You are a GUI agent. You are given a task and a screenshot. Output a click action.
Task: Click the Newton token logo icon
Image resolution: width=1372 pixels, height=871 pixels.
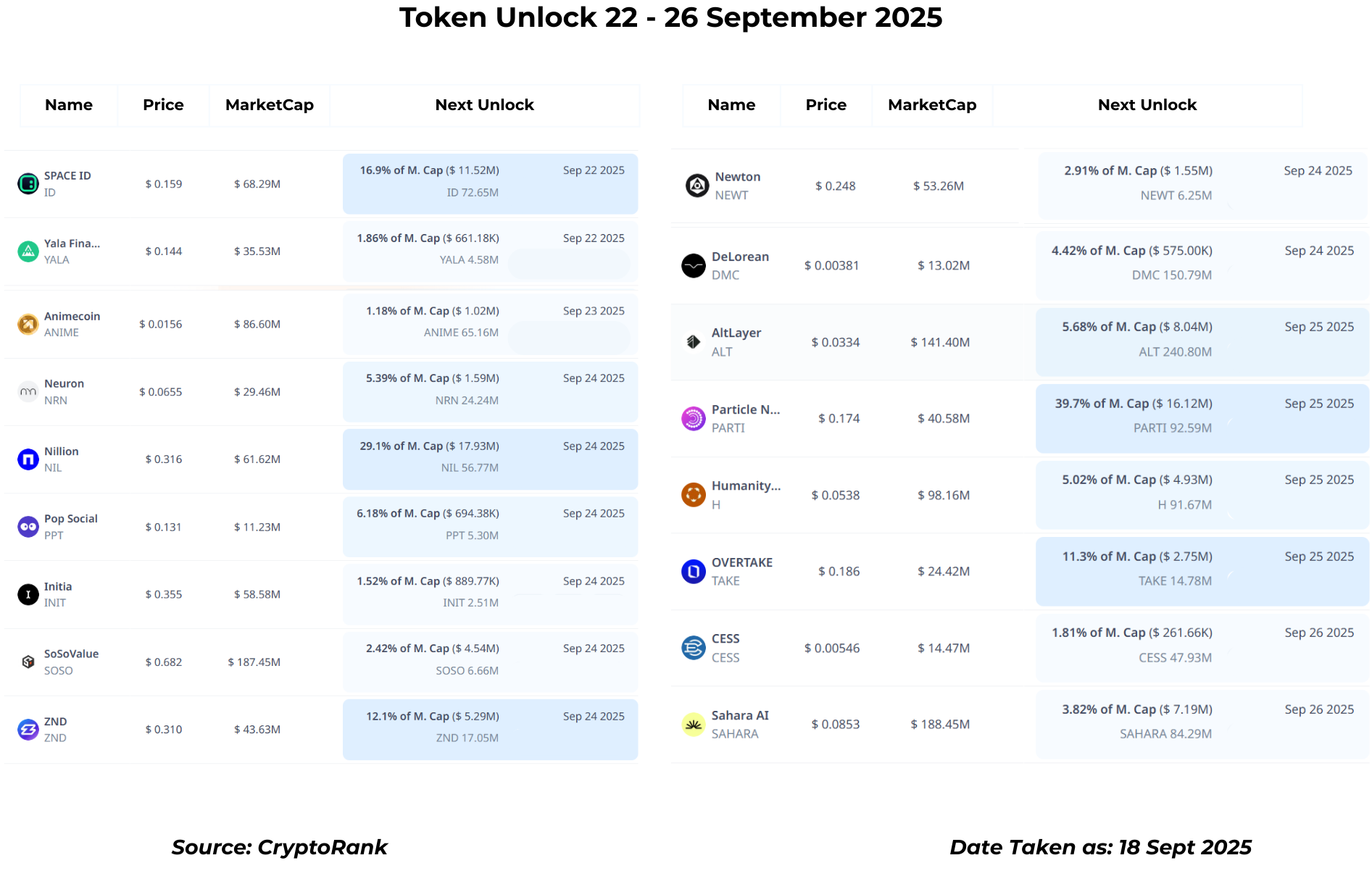point(697,186)
